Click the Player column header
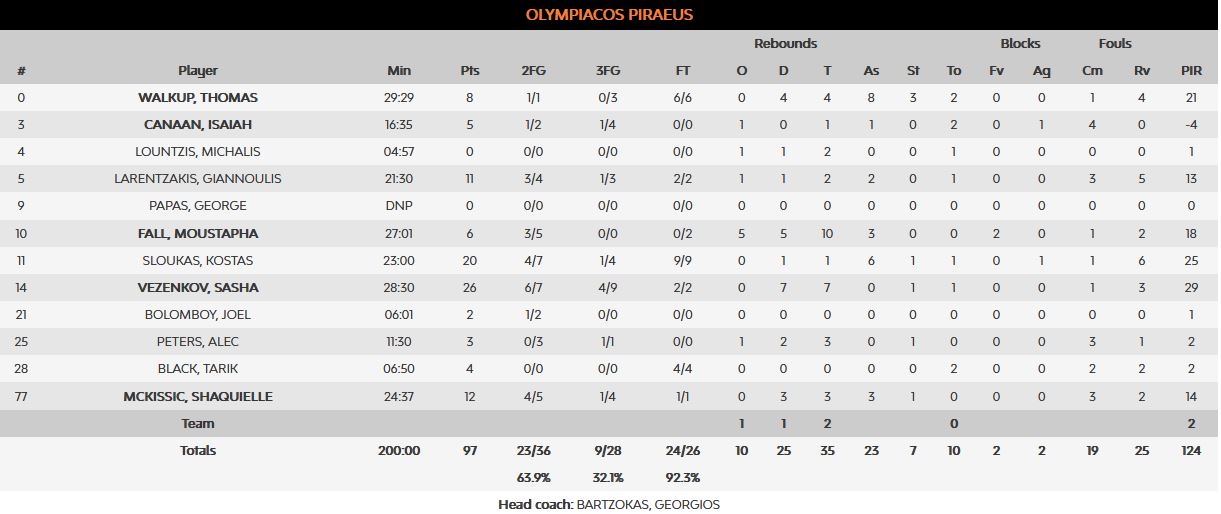This screenshot has height=514, width=1221. (x=198, y=71)
